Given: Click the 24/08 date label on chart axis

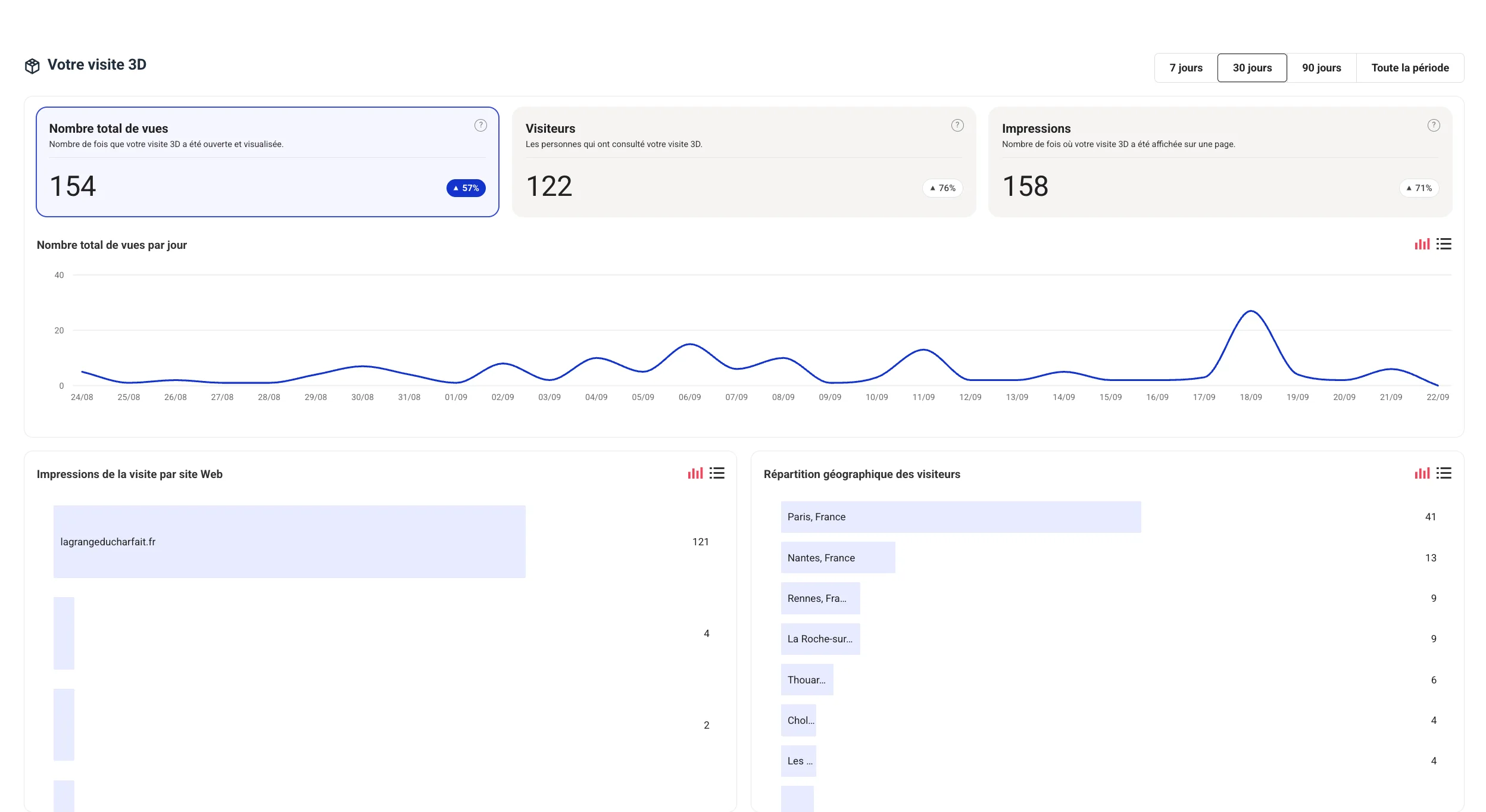Looking at the screenshot, I should (x=82, y=397).
